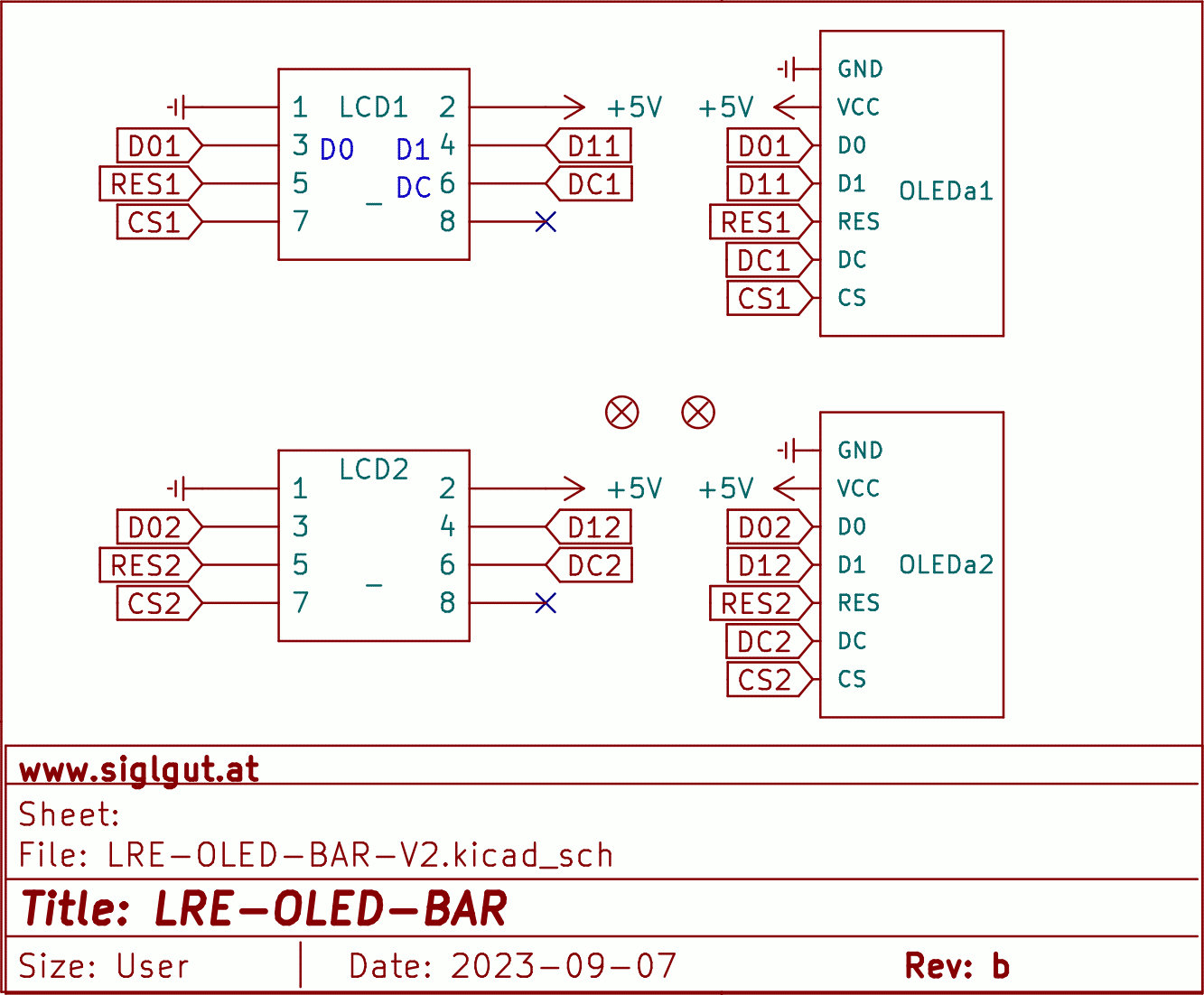Click the ground symbol on OLEDa1 GND pin
Image resolution: width=1204 pixels, height=995 pixels.
pyautogui.click(x=788, y=69)
